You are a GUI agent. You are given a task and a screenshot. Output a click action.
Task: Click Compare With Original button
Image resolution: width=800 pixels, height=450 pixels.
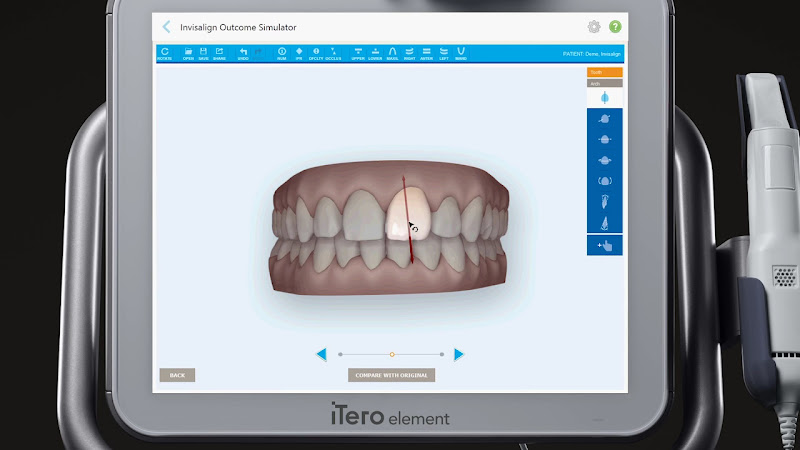coord(391,375)
